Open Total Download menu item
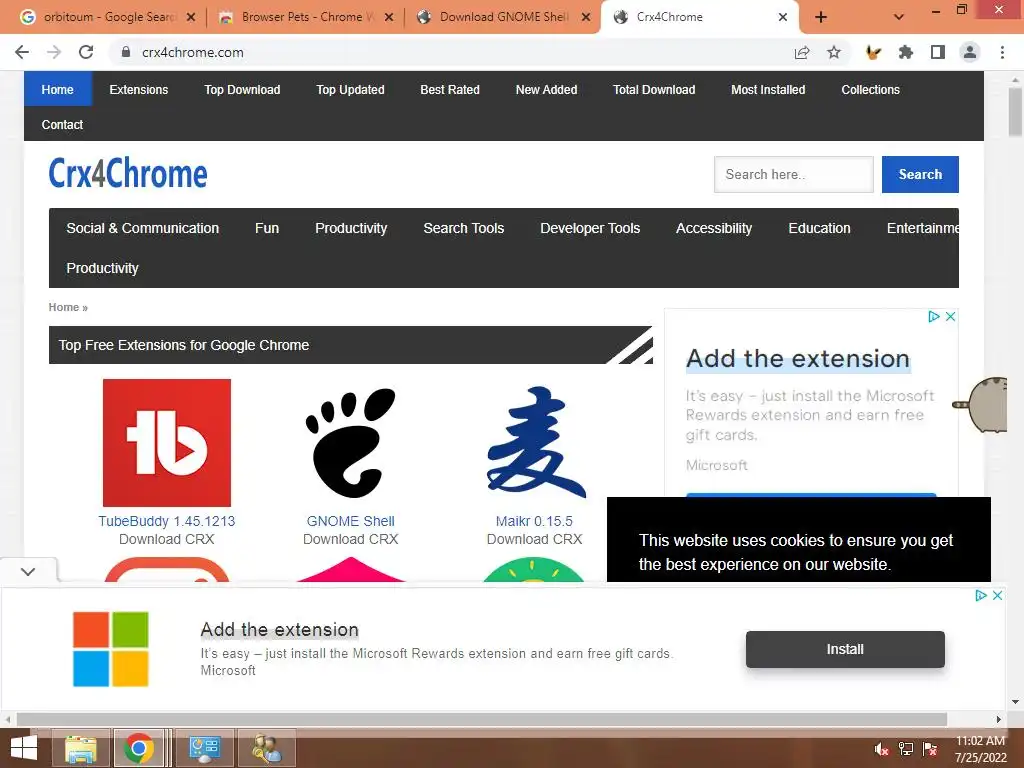Screen dimensions: 1024x768 click(654, 89)
